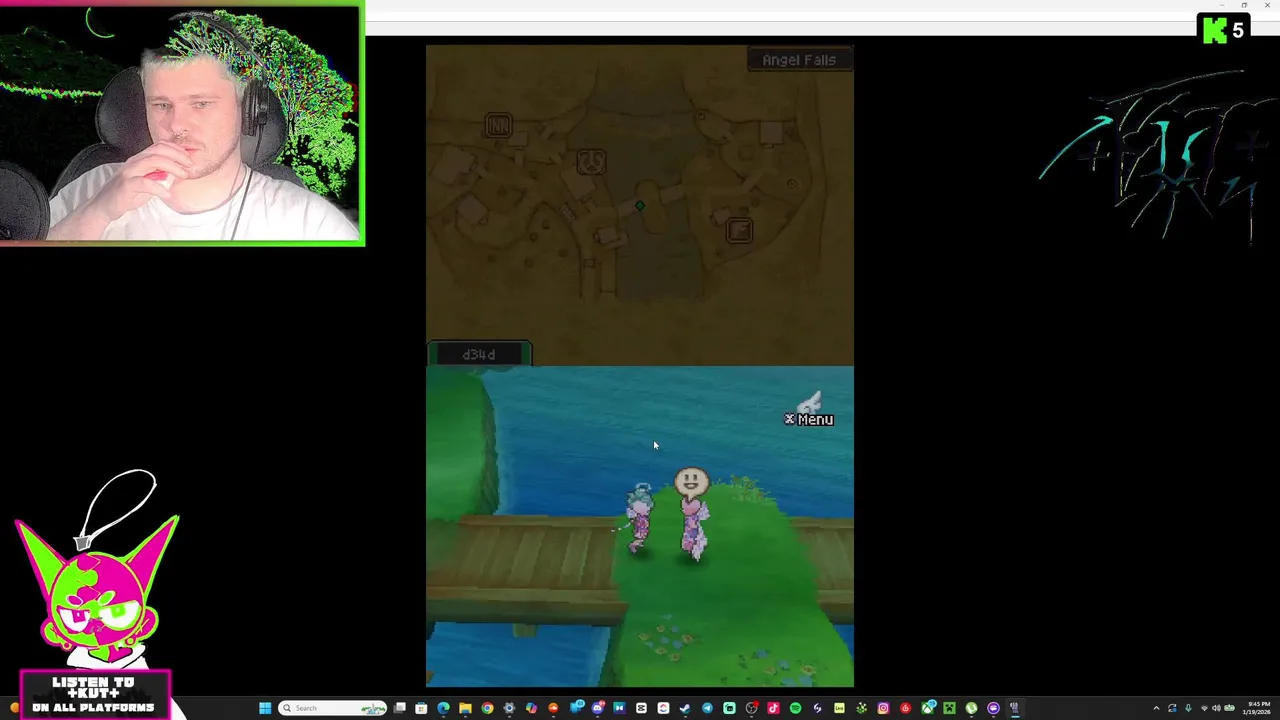Open the Settings gear on taskbar

click(x=509, y=708)
